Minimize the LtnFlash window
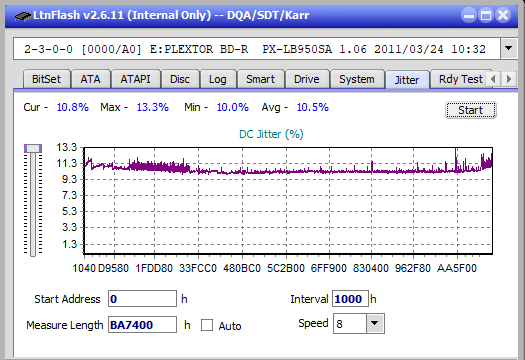Image resolution: width=525 pixels, height=360 pixels. point(469,15)
